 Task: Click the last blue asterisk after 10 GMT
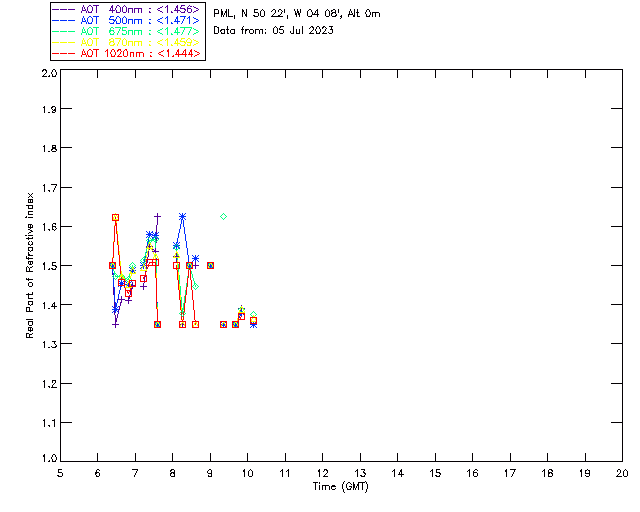click(x=253, y=324)
